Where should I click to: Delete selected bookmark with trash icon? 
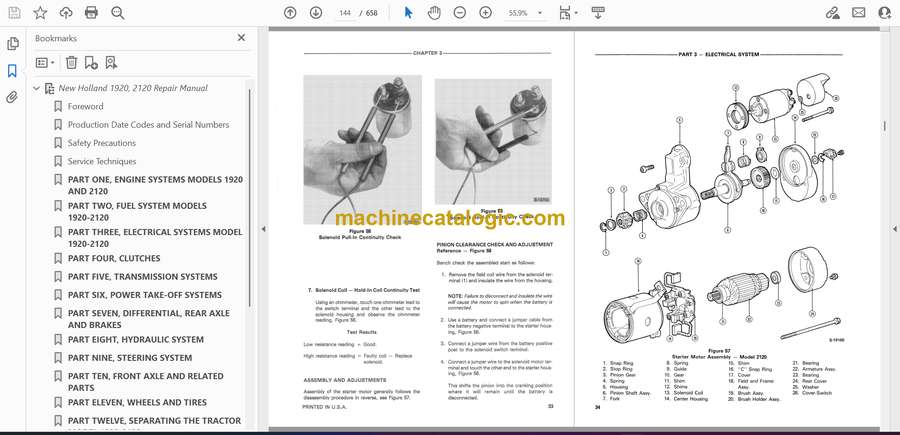pyautogui.click(x=71, y=63)
